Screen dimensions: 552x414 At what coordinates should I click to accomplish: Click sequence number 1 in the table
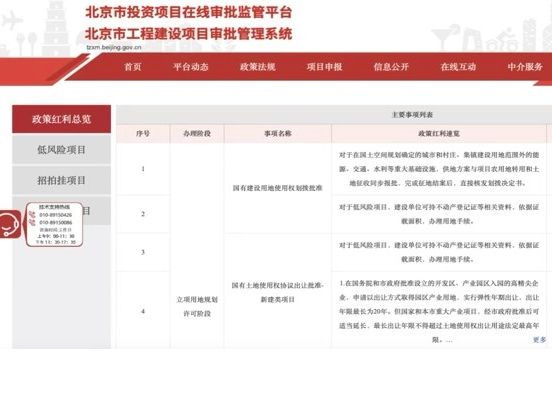pos(143,169)
